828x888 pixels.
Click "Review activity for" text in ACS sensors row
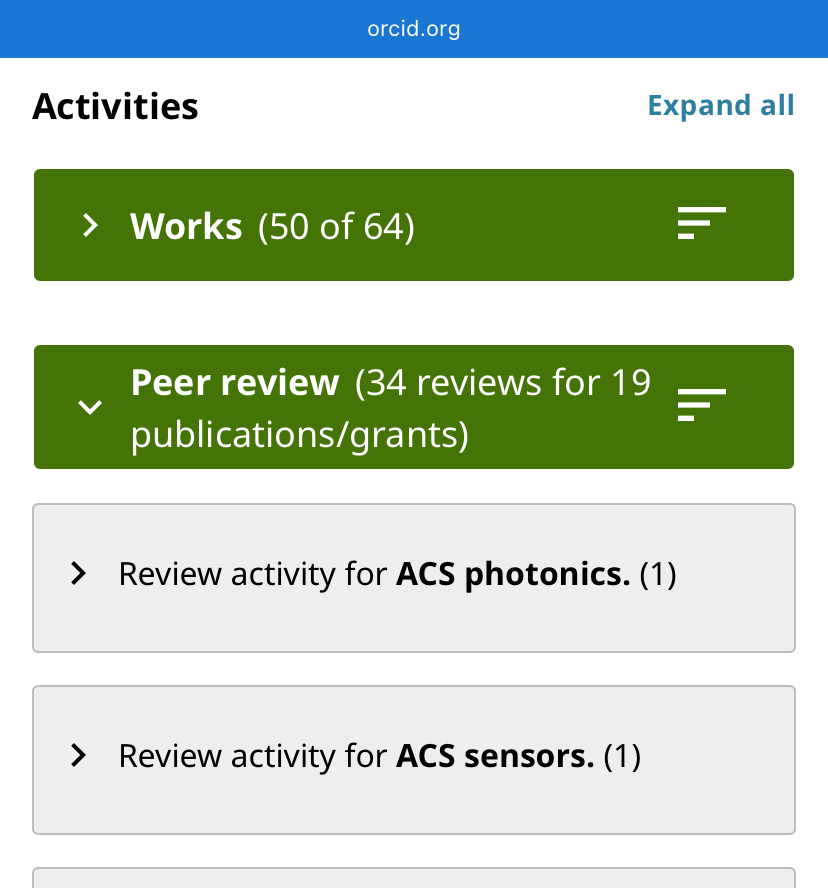[252, 756]
